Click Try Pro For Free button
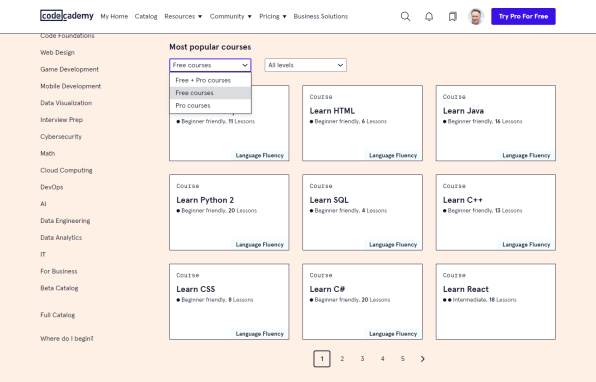 tap(523, 16)
